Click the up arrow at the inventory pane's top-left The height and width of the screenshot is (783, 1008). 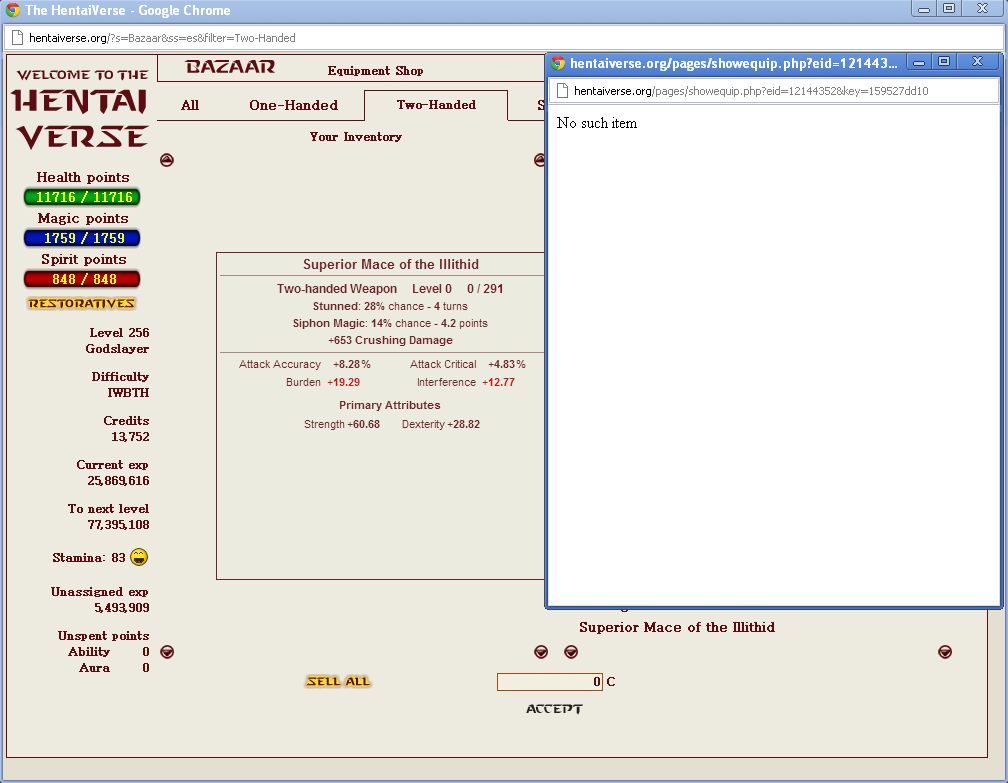(167, 160)
